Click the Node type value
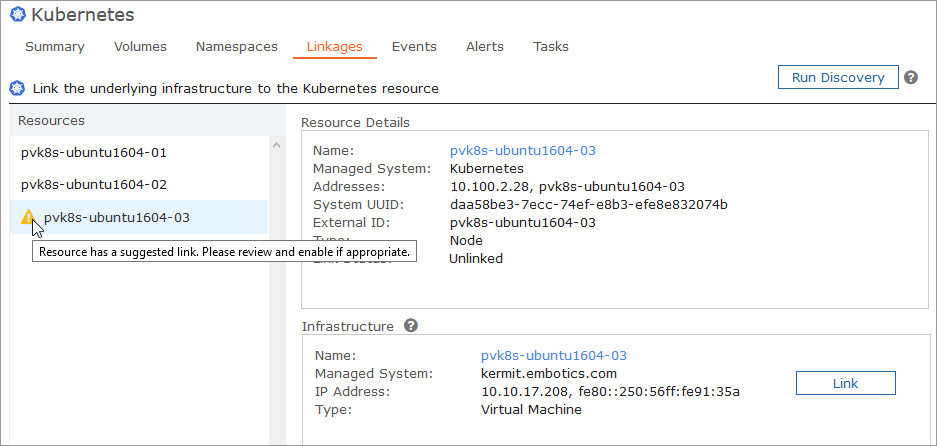 pos(466,240)
